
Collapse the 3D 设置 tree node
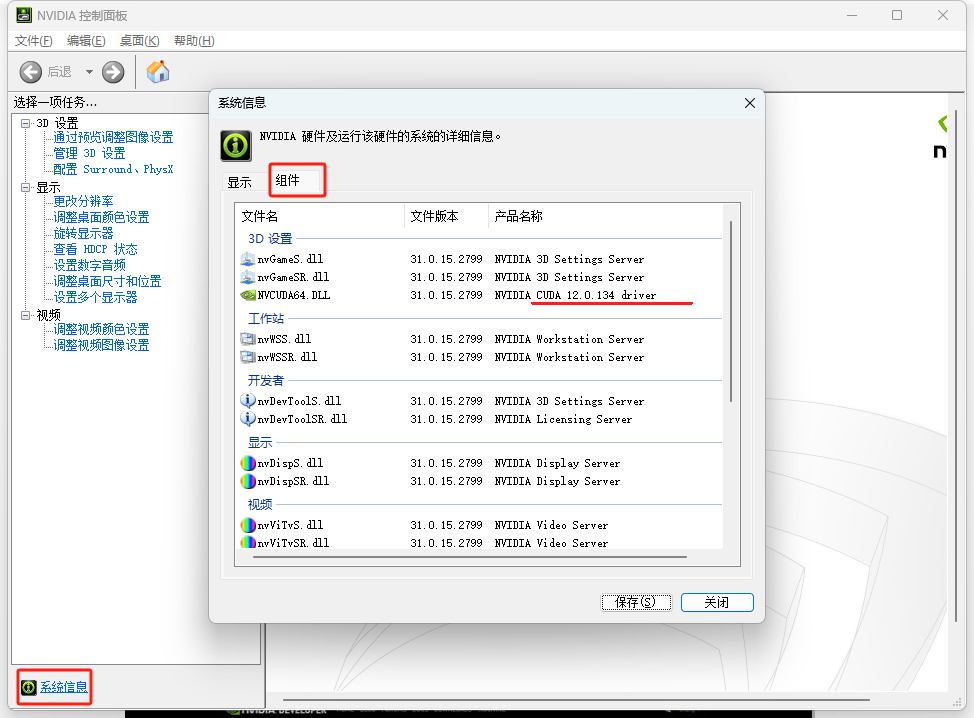(x=25, y=123)
